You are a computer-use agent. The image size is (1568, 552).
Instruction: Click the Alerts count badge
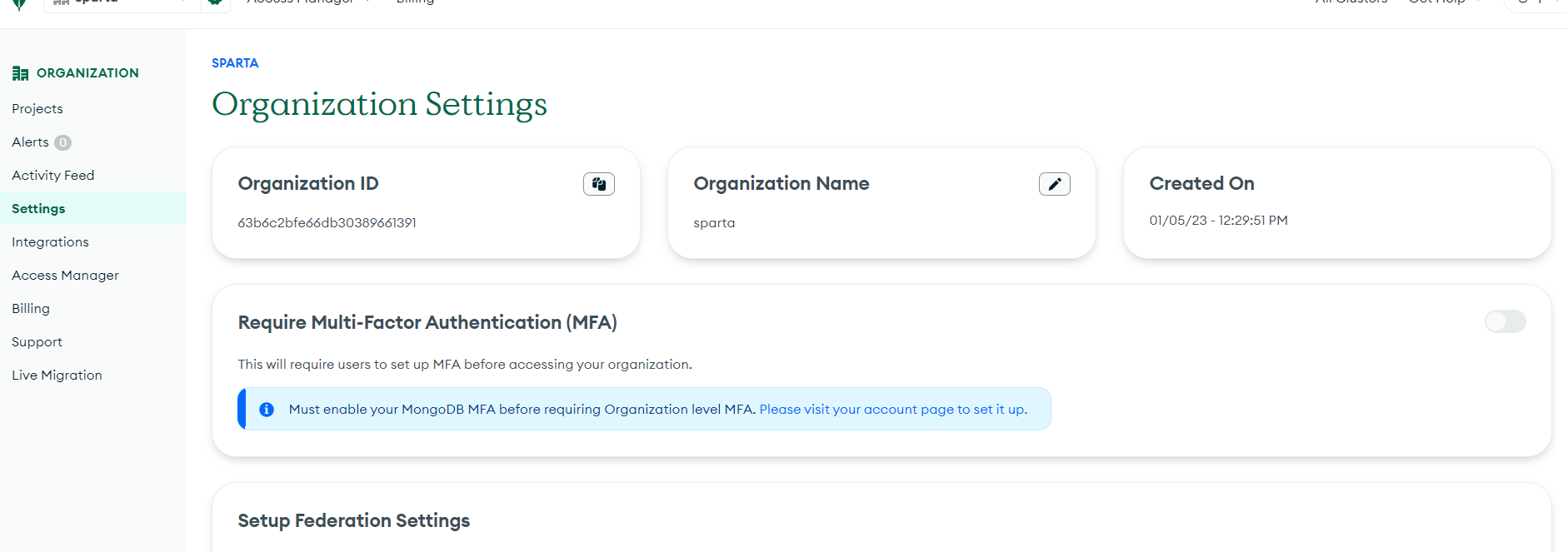62,142
